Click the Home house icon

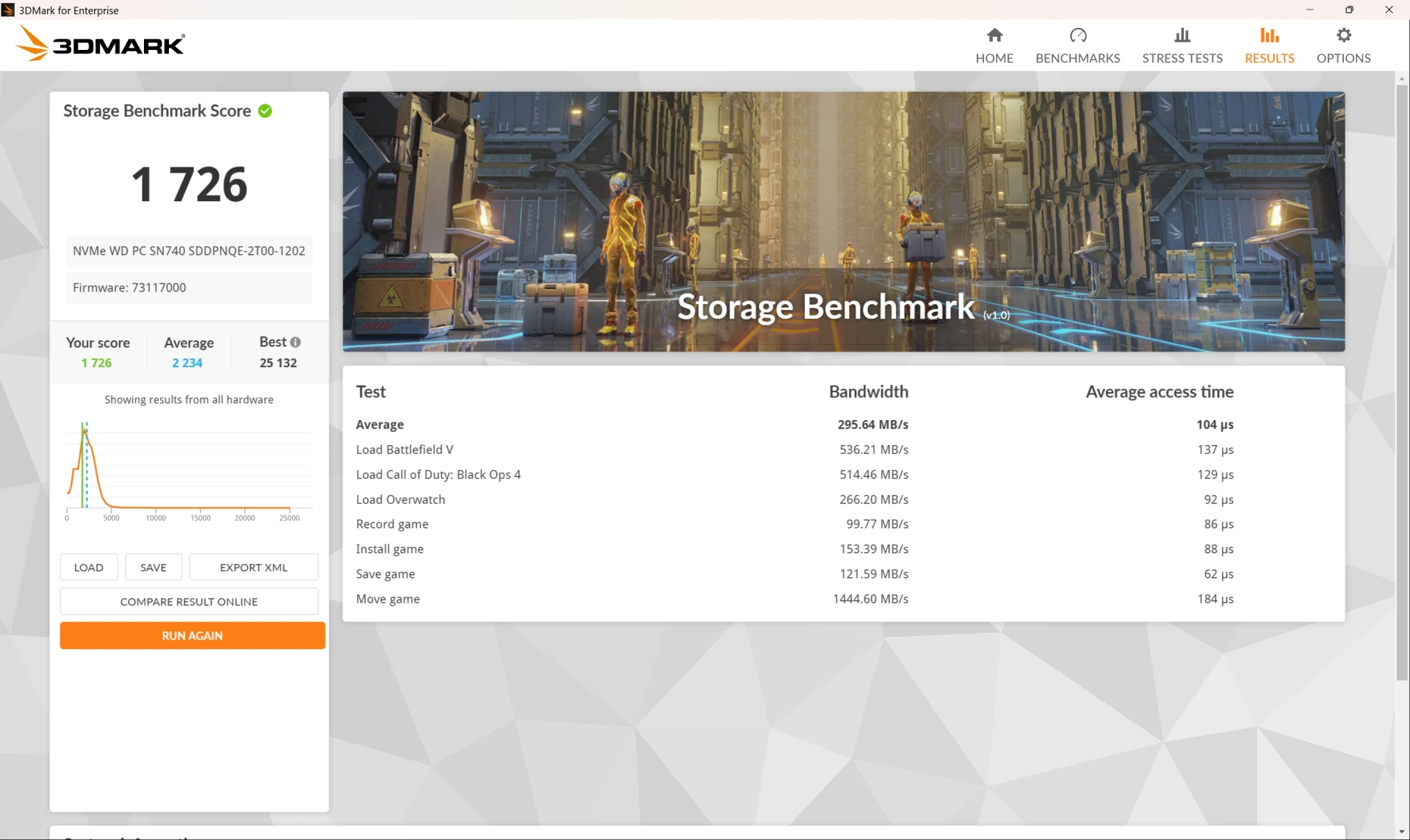(994, 35)
